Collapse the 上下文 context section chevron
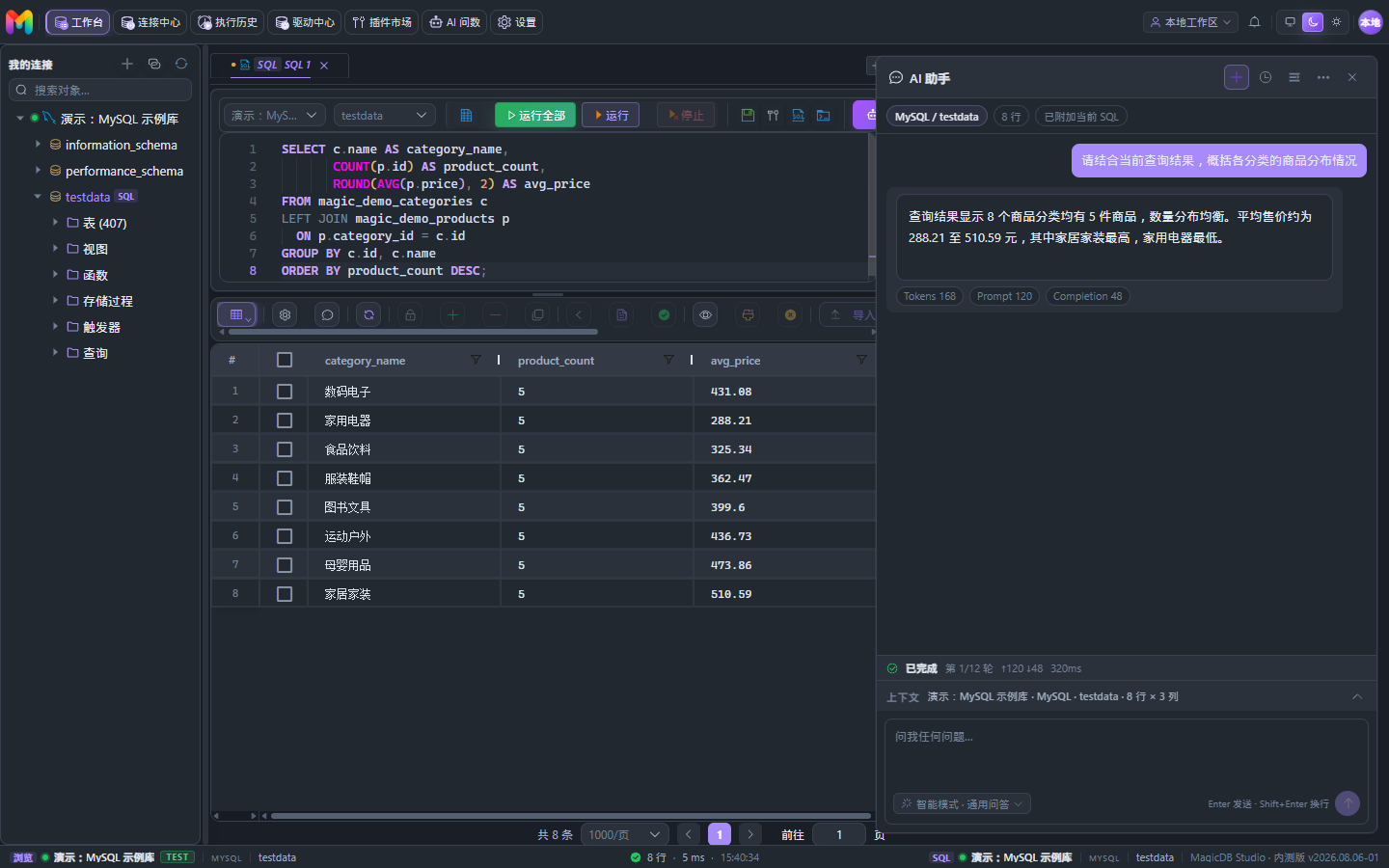The width and height of the screenshot is (1389, 868). [1357, 696]
